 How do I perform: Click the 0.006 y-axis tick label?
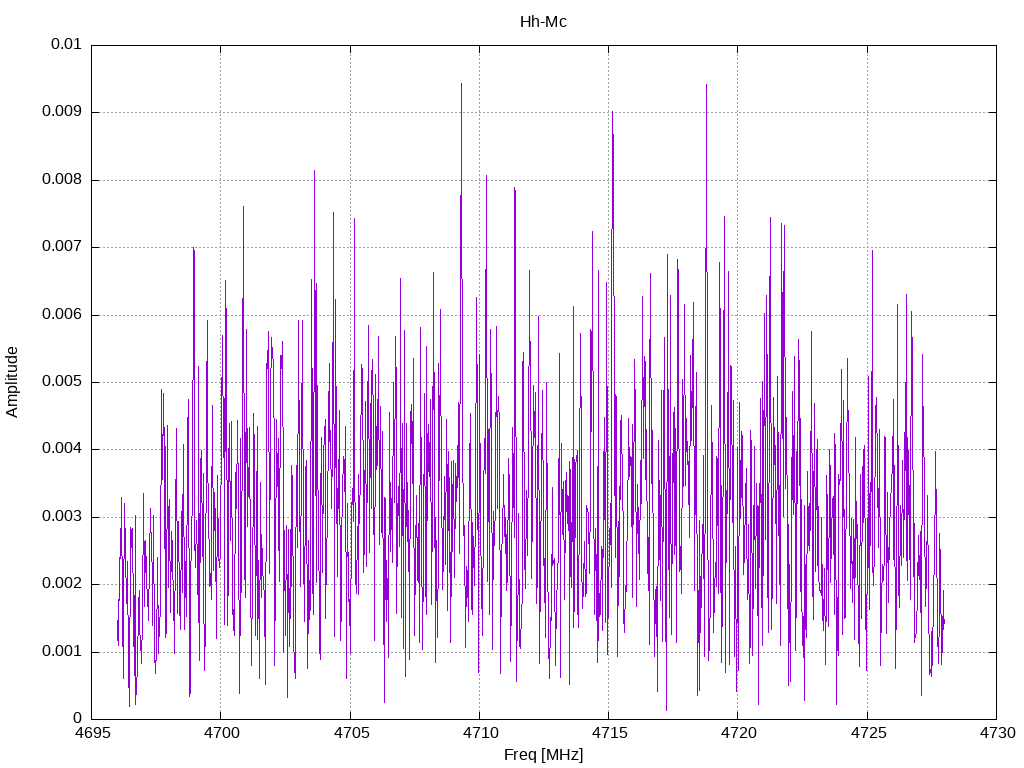tap(62, 314)
